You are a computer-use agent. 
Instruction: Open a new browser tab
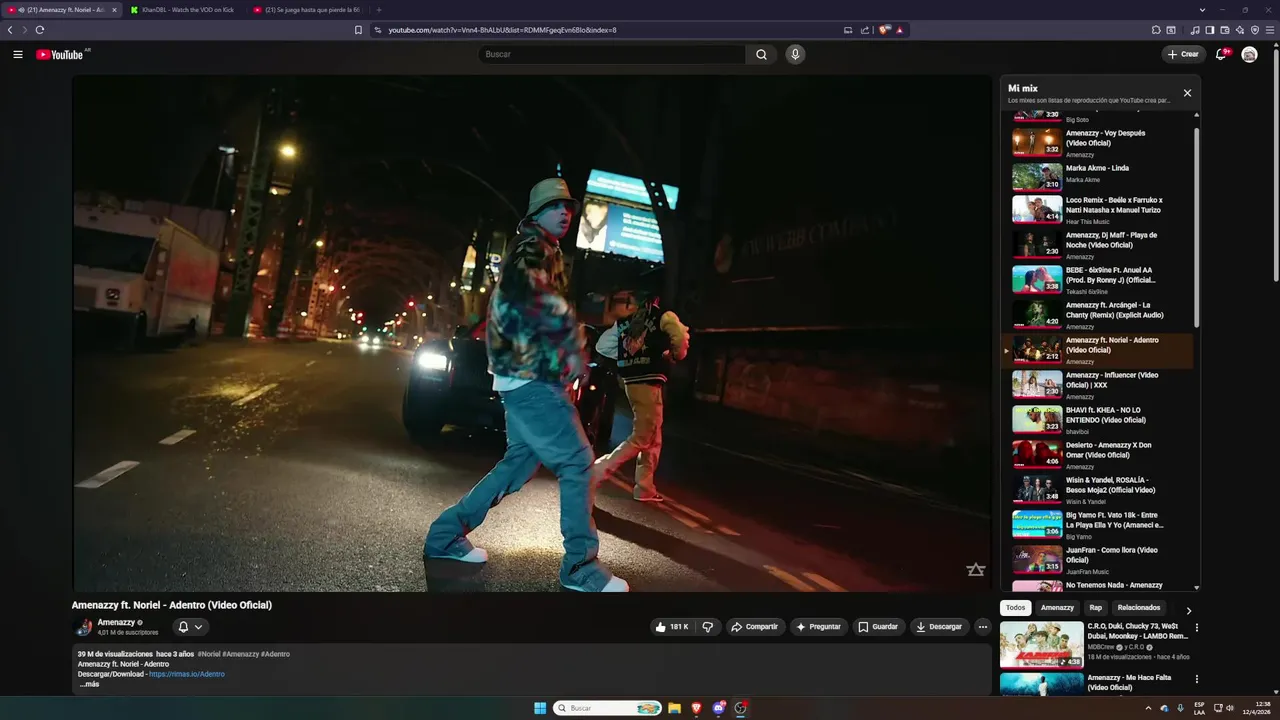click(379, 10)
